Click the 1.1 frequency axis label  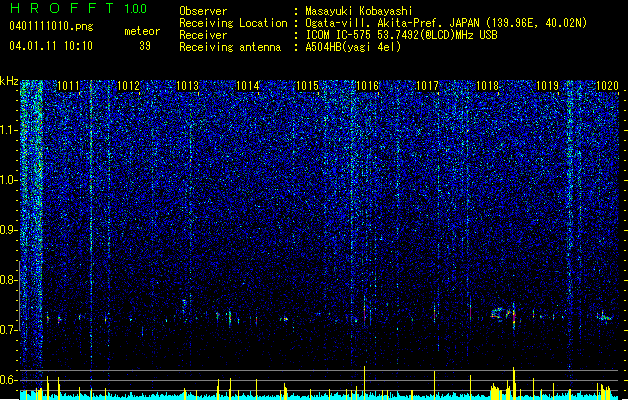click(x=9, y=130)
